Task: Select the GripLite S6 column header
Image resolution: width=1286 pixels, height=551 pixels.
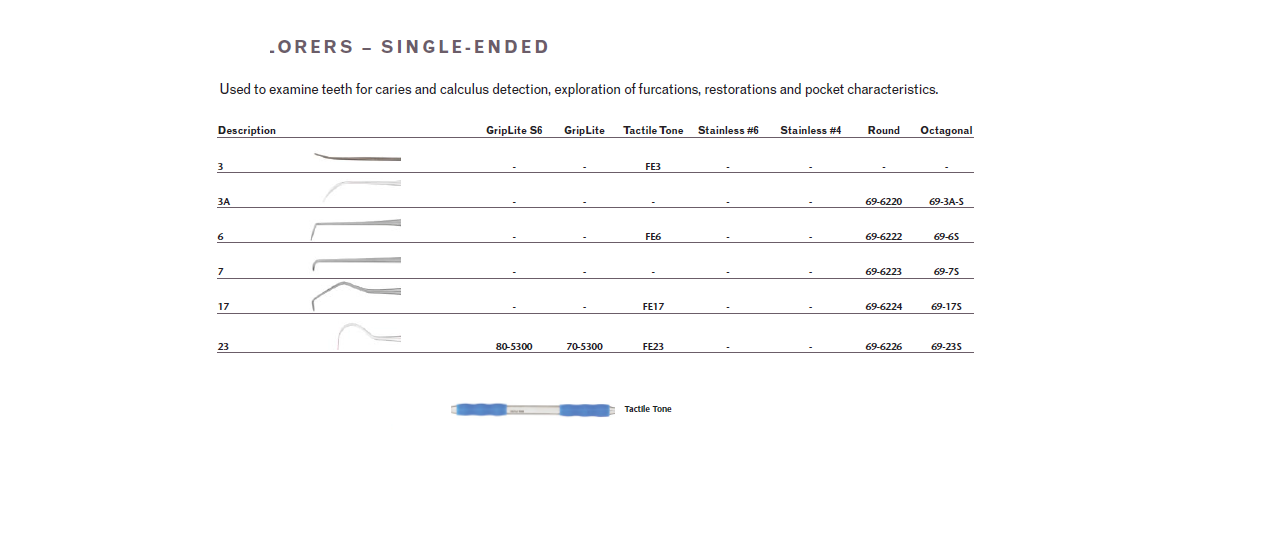Action: [x=514, y=130]
